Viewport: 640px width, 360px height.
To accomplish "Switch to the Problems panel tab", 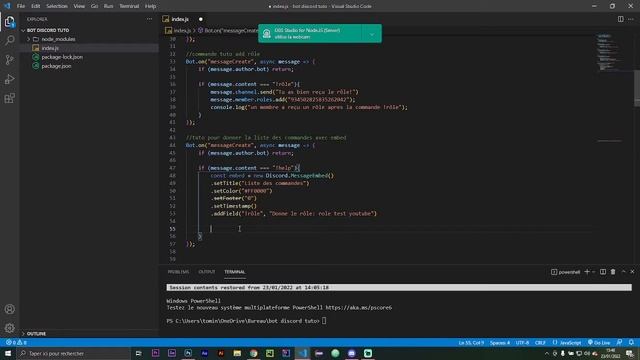I will click(178, 272).
